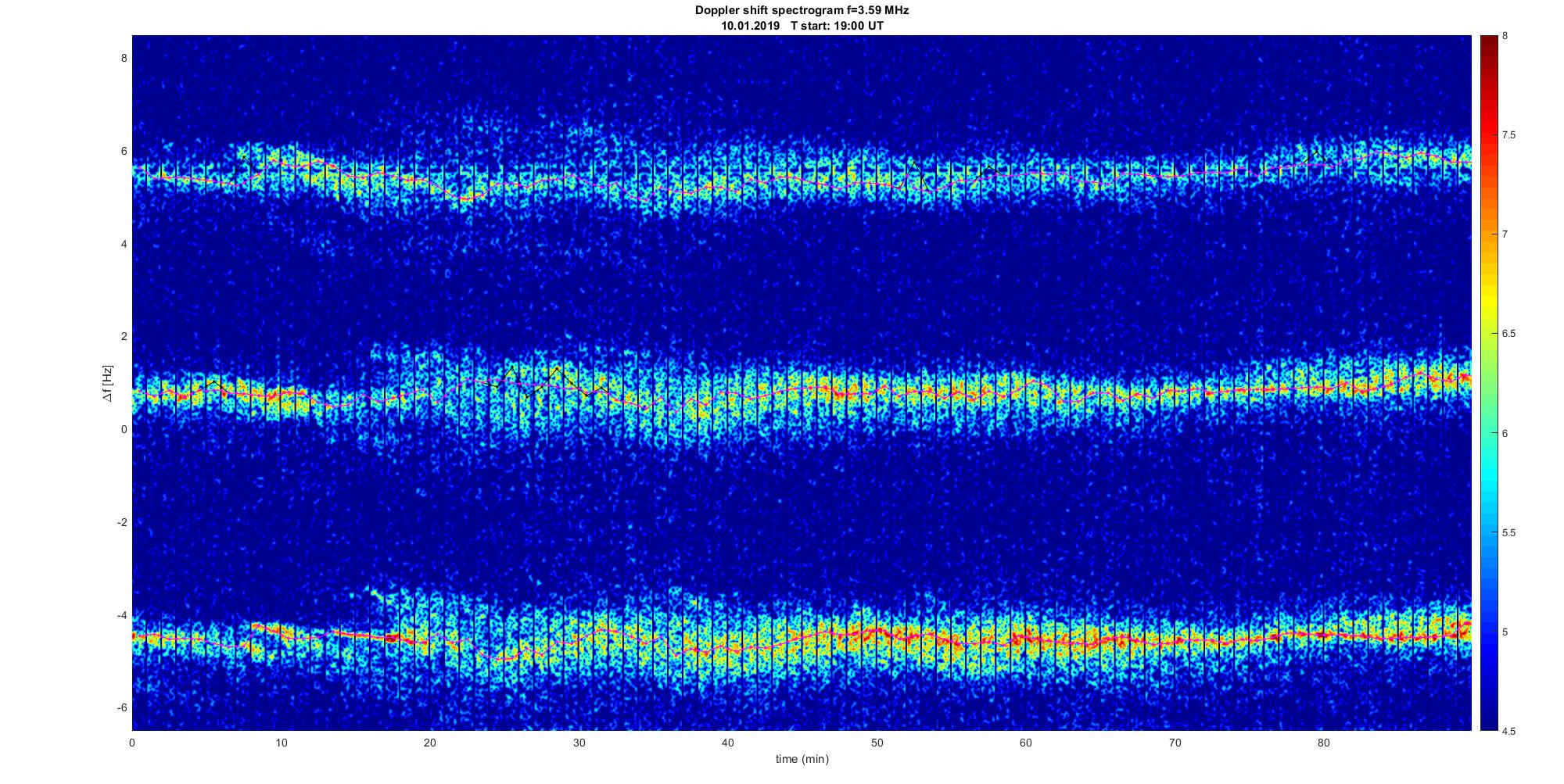Click the x-axis tick label 80
Image resolution: width=1564 pixels, height=784 pixels.
1323,743
